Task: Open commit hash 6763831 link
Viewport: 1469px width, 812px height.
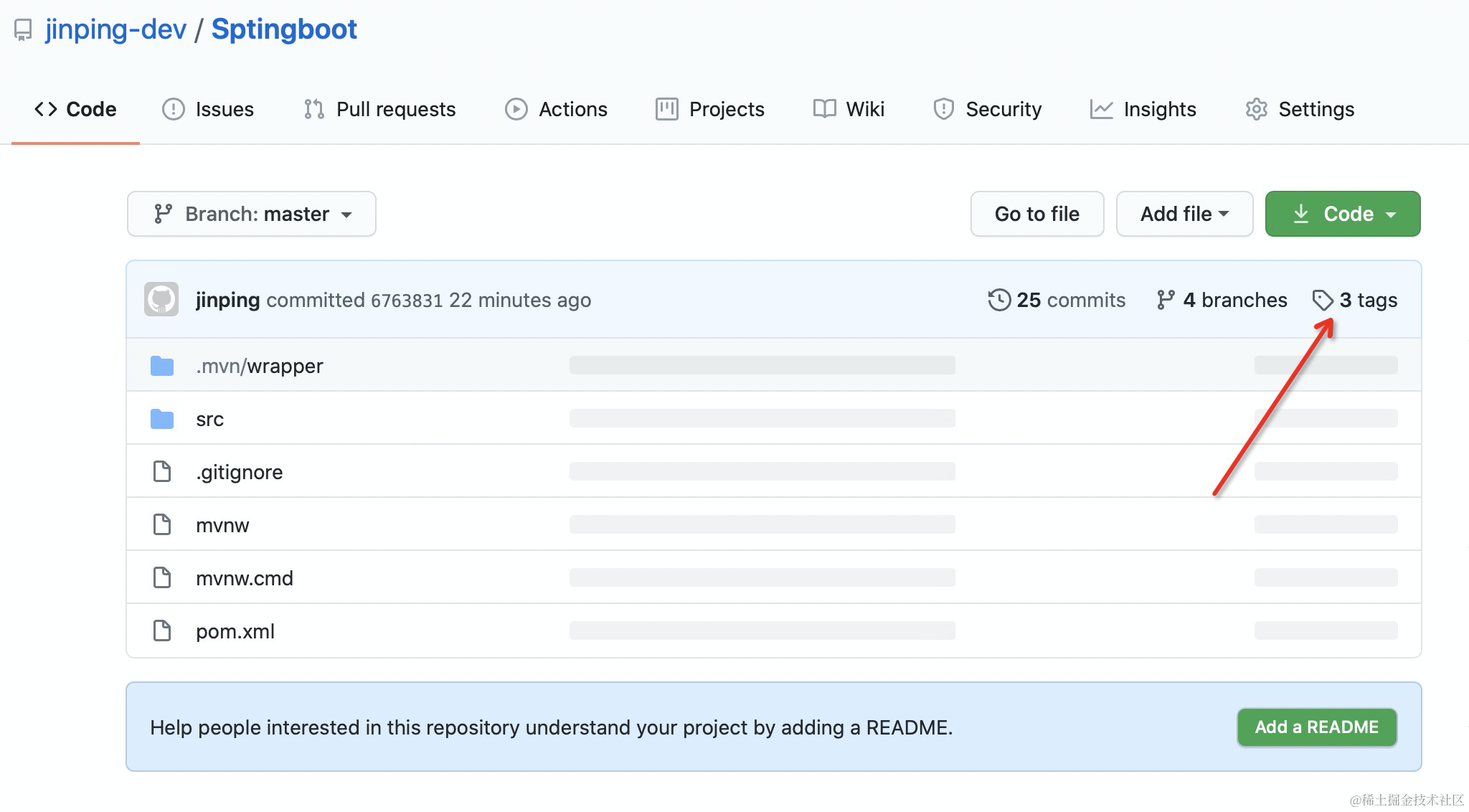Action: tap(407, 301)
